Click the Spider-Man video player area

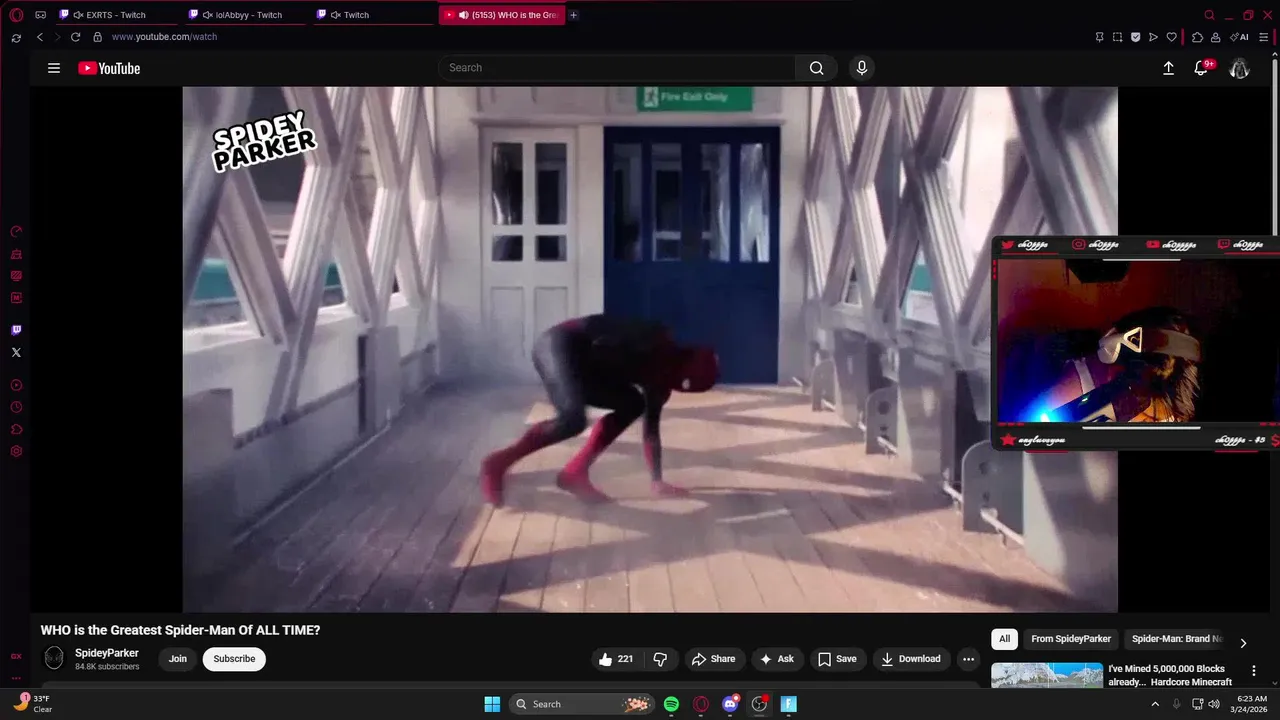(x=650, y=349)
